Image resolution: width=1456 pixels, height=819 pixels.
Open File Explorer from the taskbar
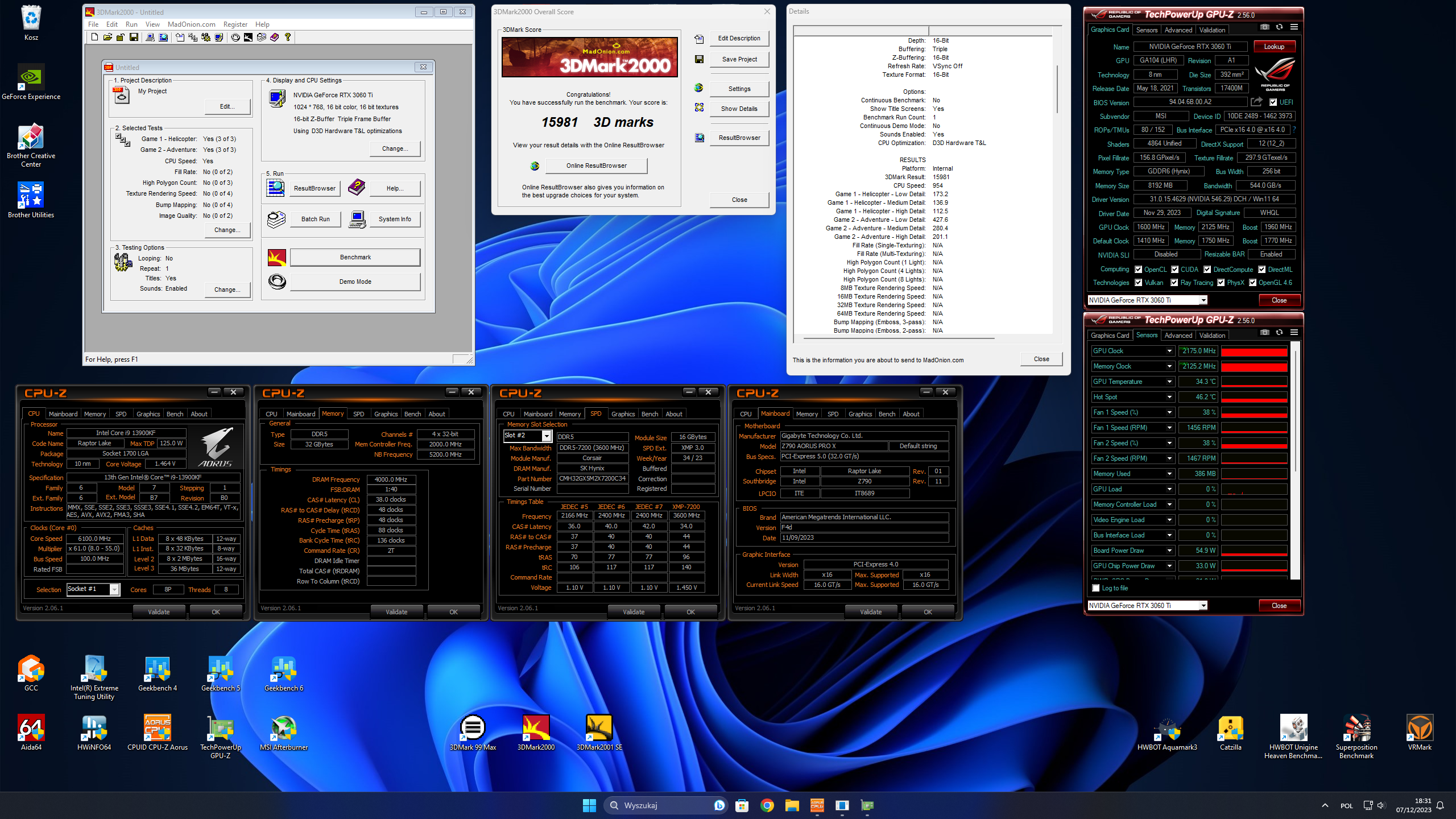(792, 805)
